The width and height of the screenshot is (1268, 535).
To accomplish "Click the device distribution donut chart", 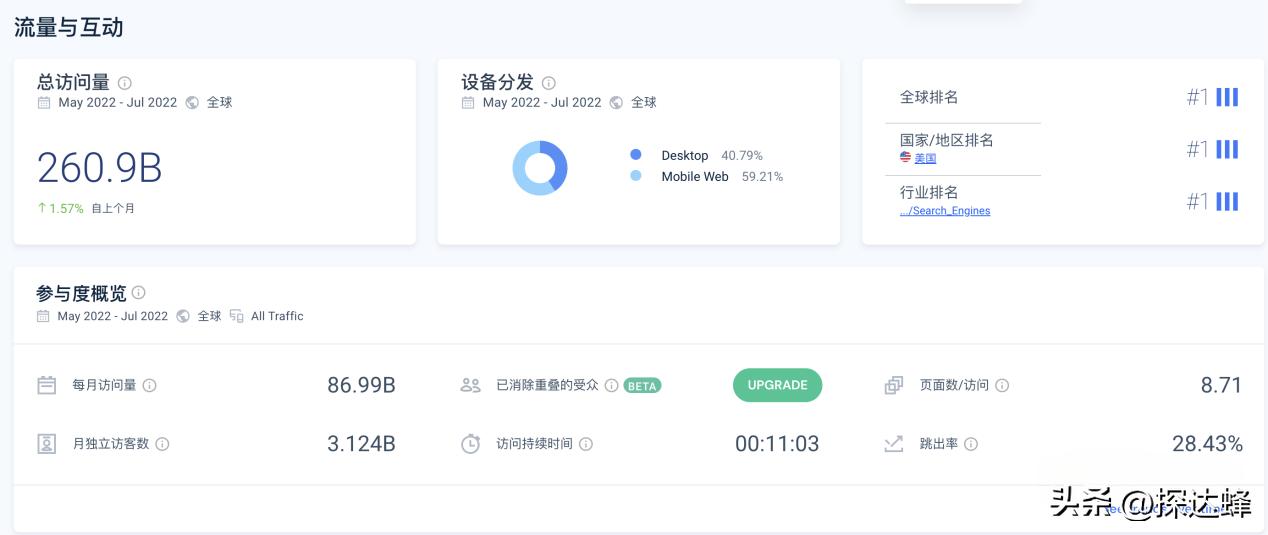I will [540, 167].
